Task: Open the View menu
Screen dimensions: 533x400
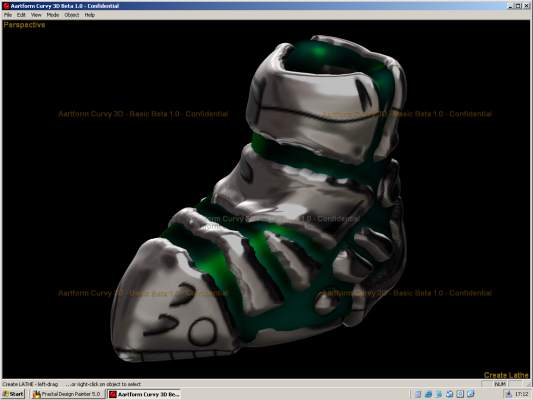Action: tap(36, 15)
